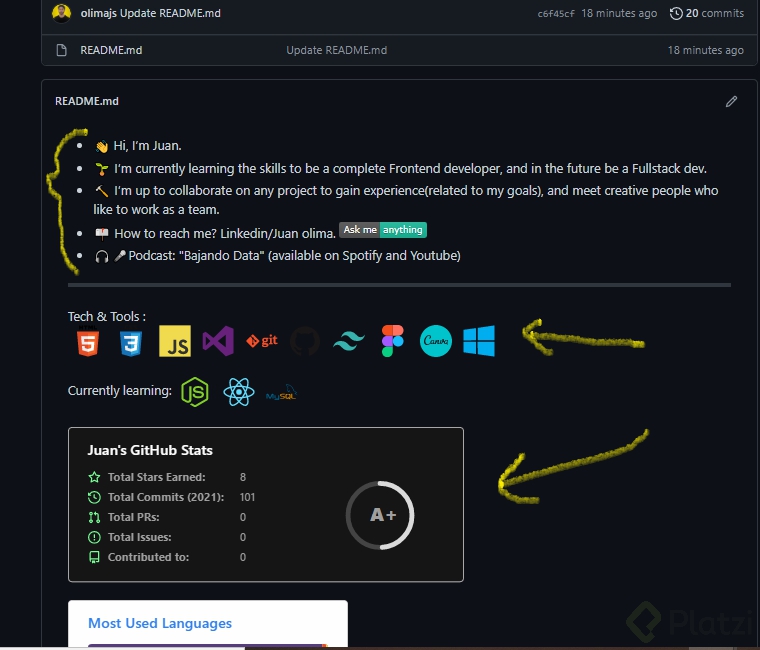Click the Windows logo icon
760x650 pixels.
click(479, 341)
